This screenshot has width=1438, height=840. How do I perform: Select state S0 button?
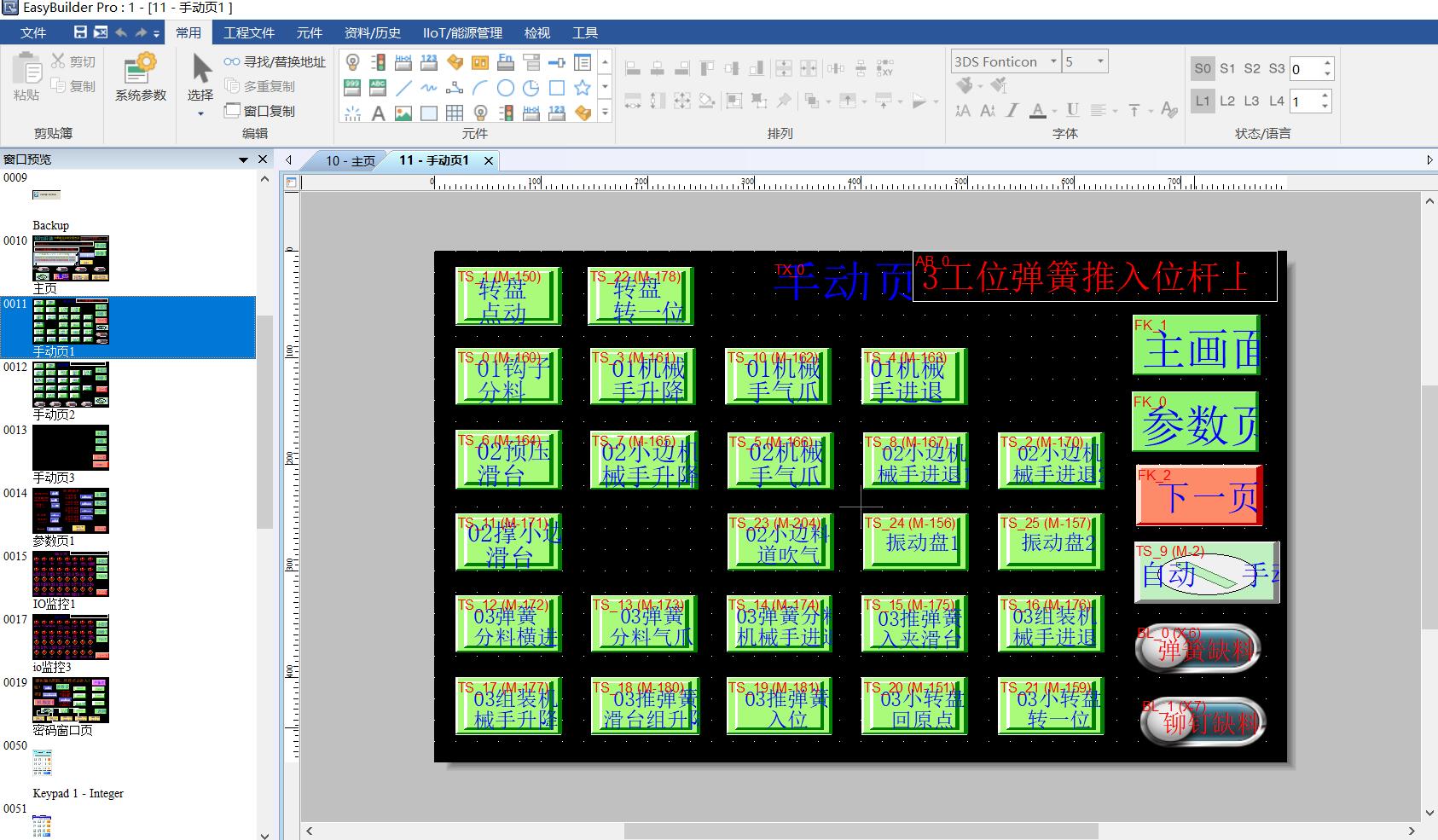click(1203, 69)
